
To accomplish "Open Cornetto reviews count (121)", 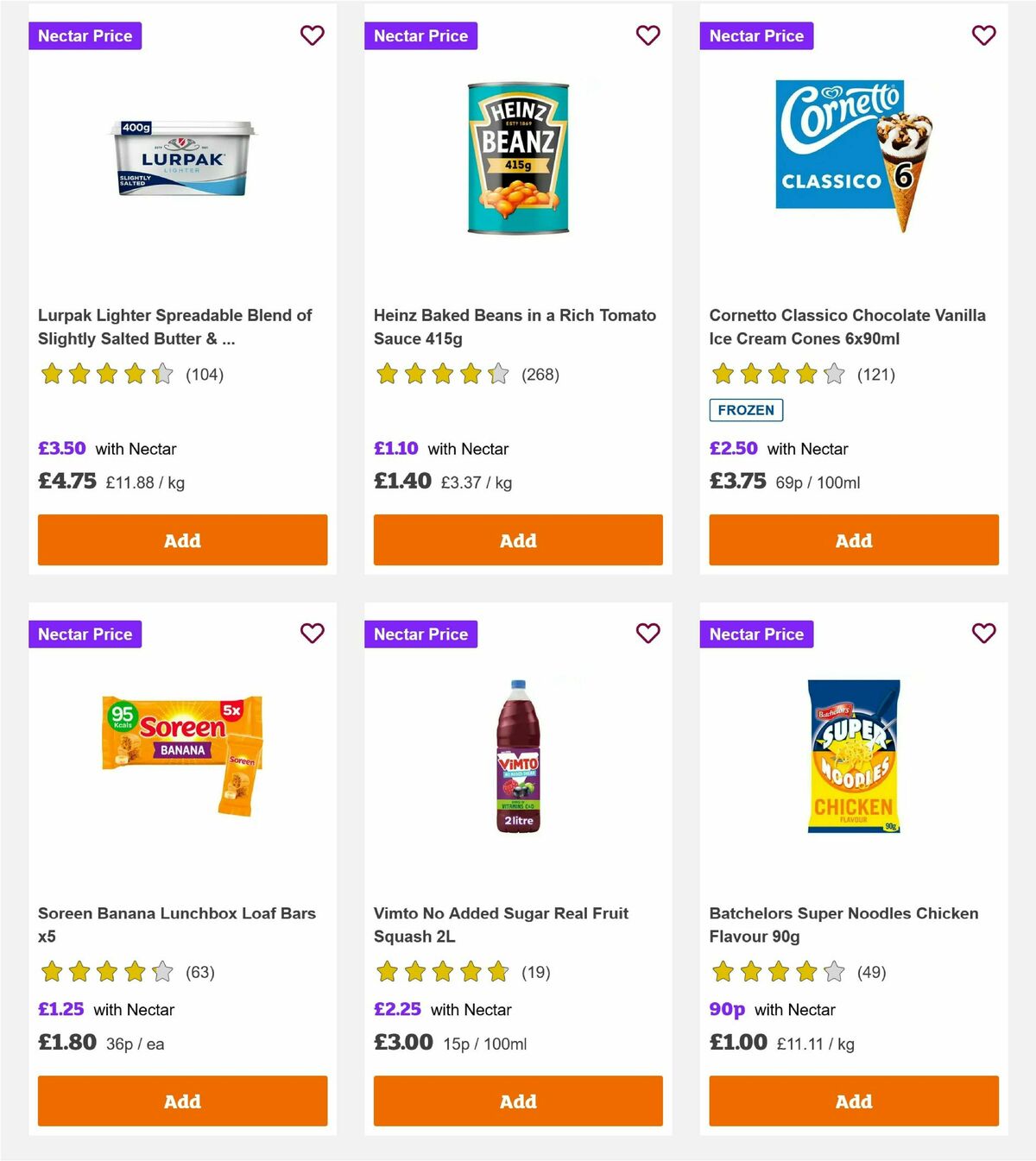I will 875,375.
